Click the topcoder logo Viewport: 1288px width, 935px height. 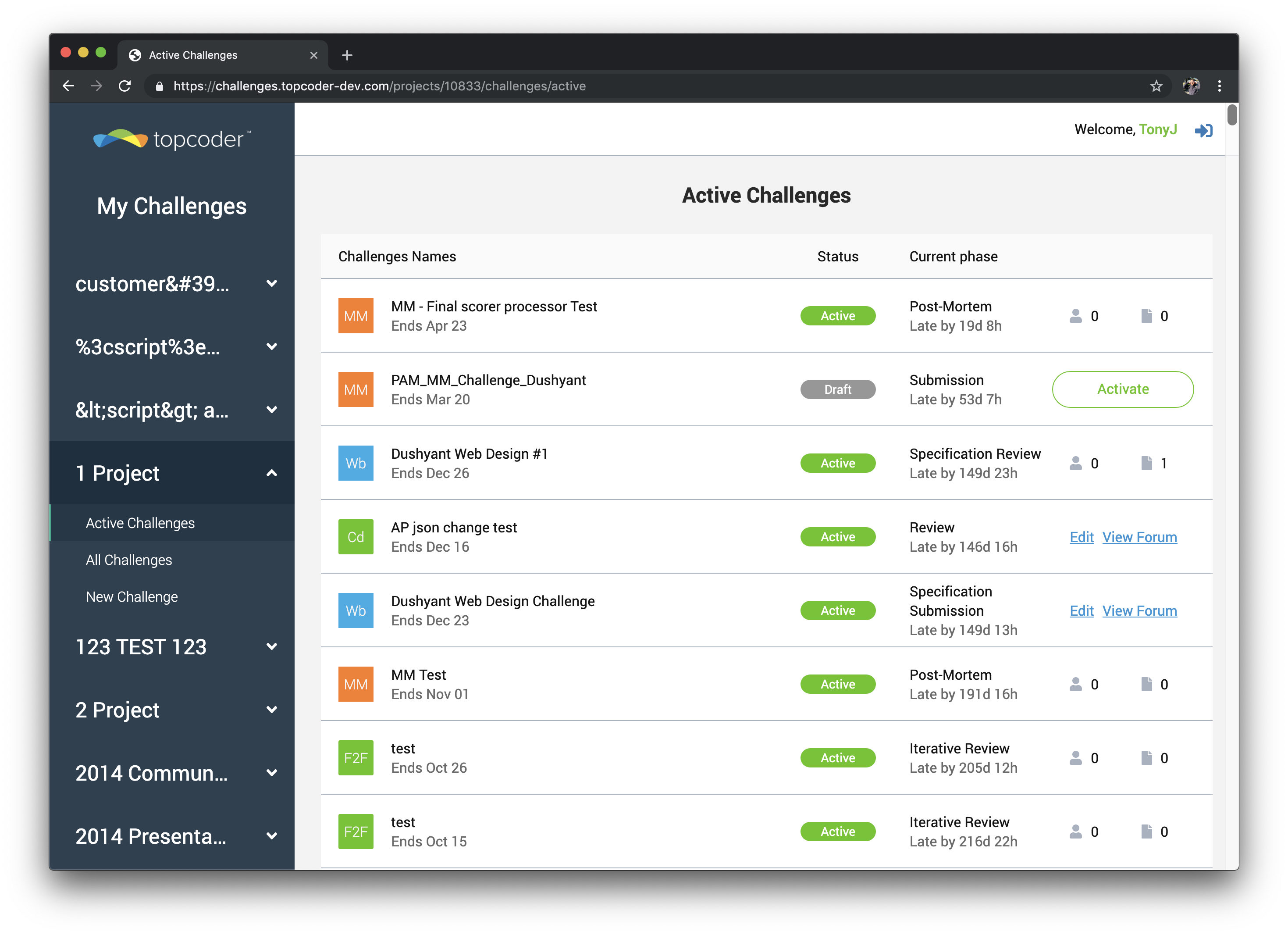(x=171, y=139)
